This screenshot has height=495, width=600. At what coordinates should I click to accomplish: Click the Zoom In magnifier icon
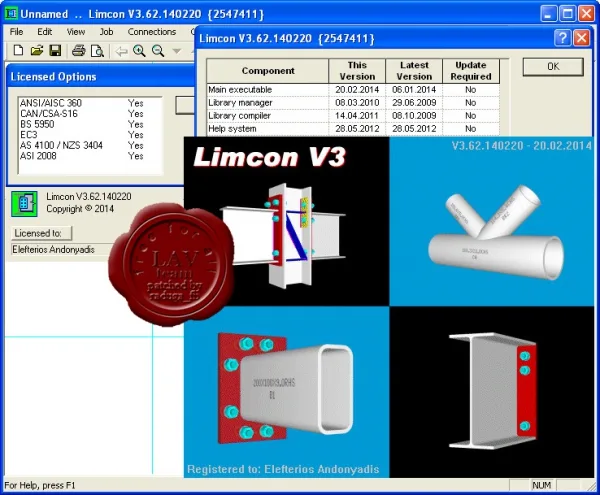[139, 51]
